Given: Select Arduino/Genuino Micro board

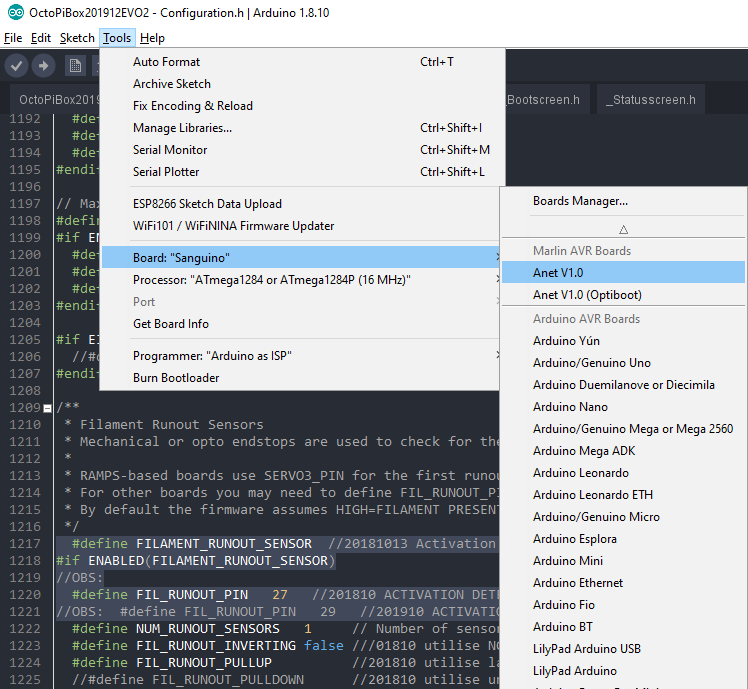Looking at the screenshot, I should 623,517.
